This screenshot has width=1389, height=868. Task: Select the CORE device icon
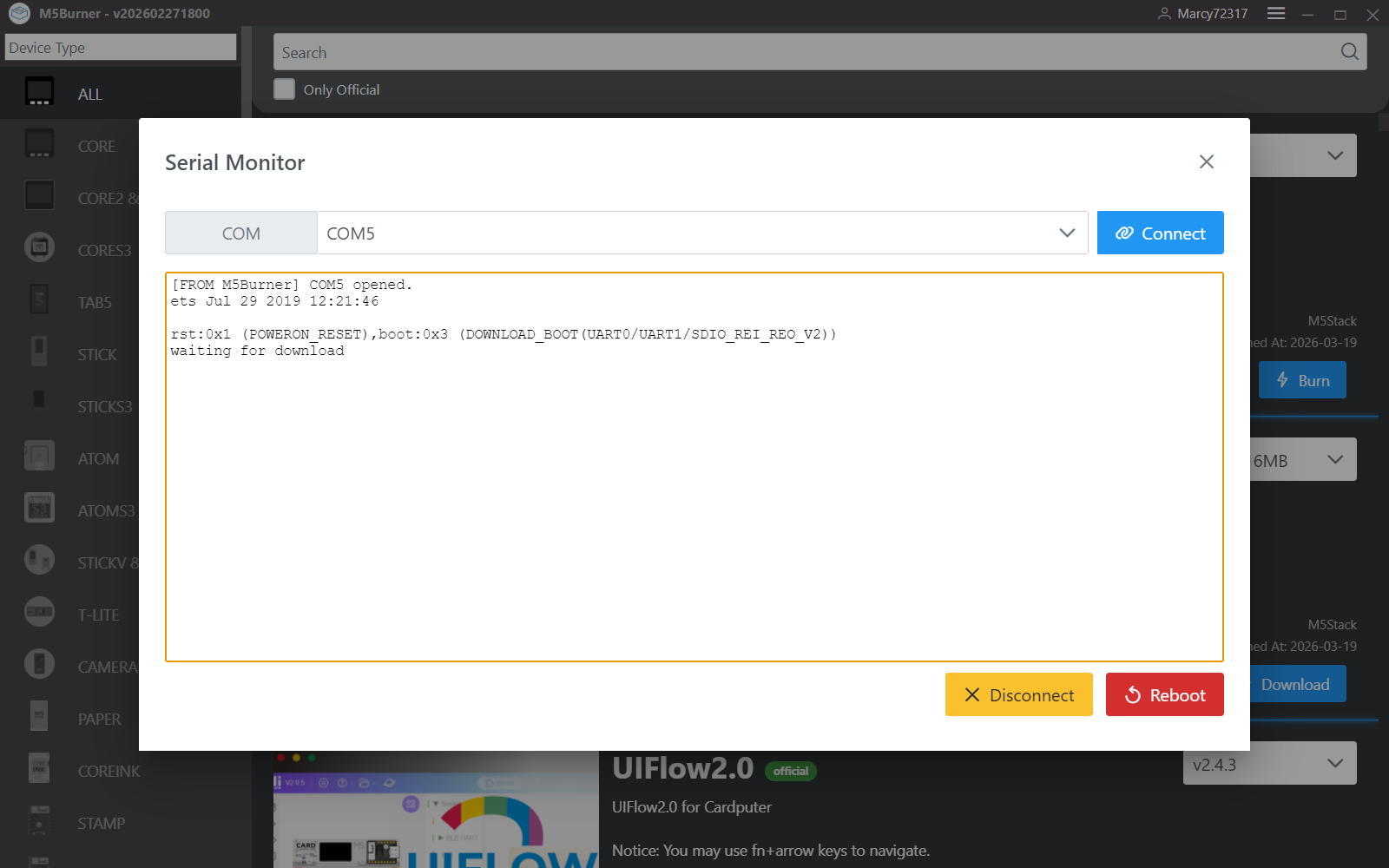[x=39, y=144]
